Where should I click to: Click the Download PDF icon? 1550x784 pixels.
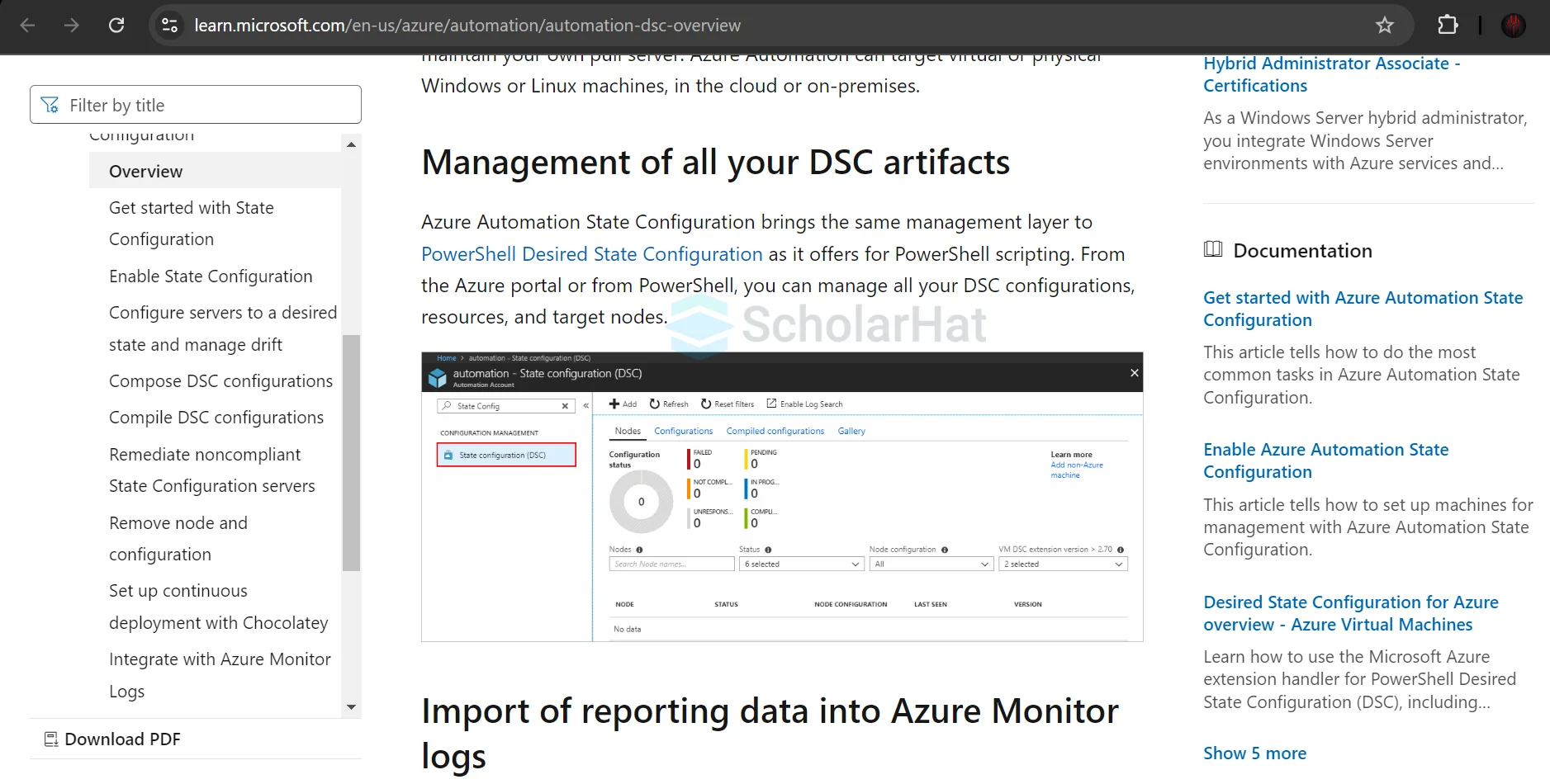point(51,739)
